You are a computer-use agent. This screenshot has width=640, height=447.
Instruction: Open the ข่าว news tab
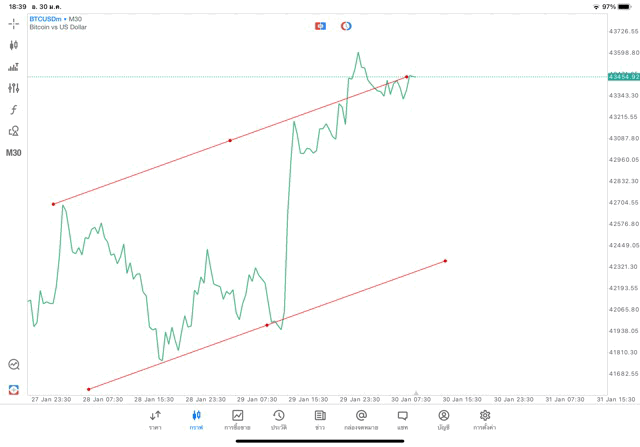[320, 419]
